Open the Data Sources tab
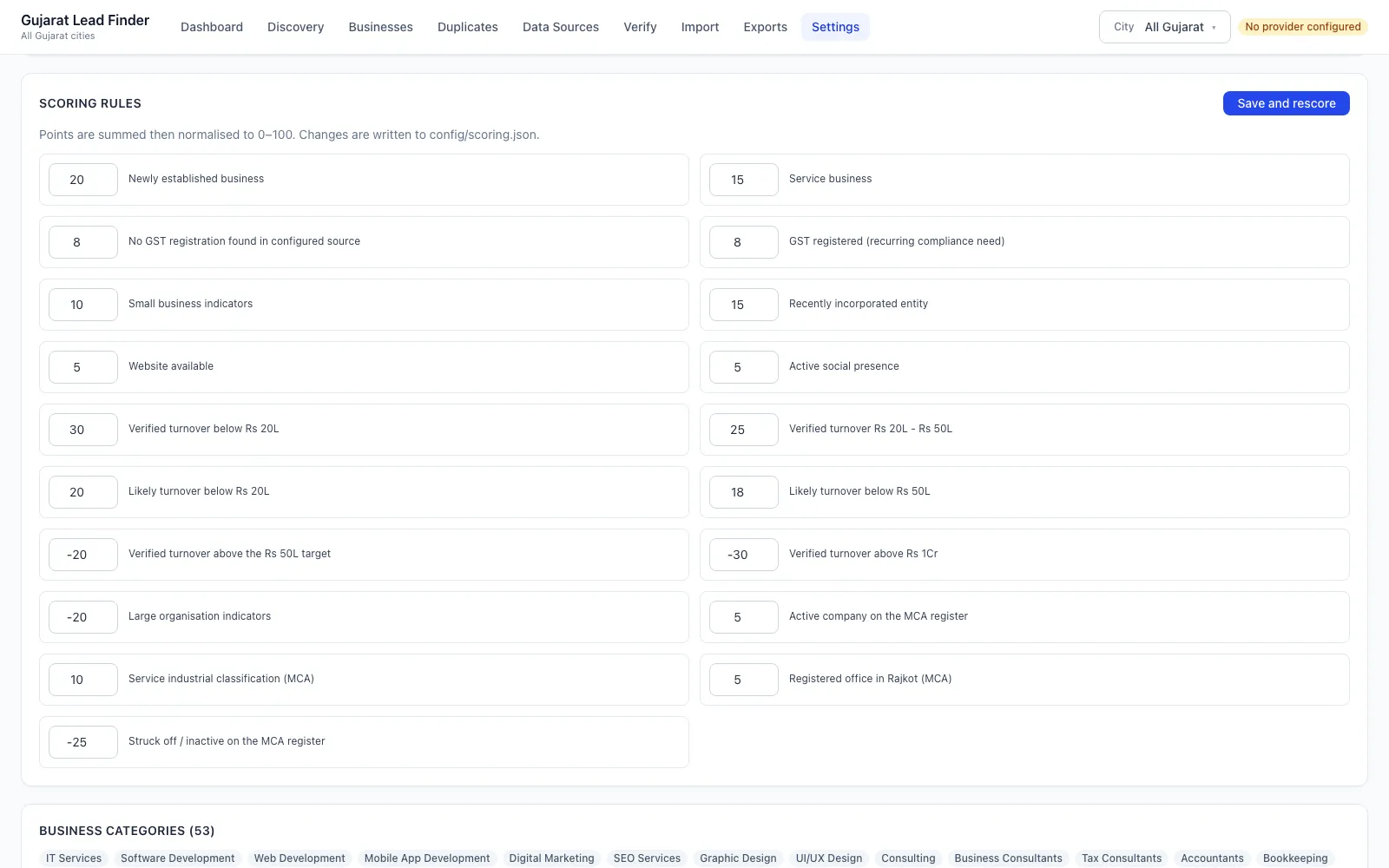The height and width of the screenshot is (868, 1389). point(561,27)
